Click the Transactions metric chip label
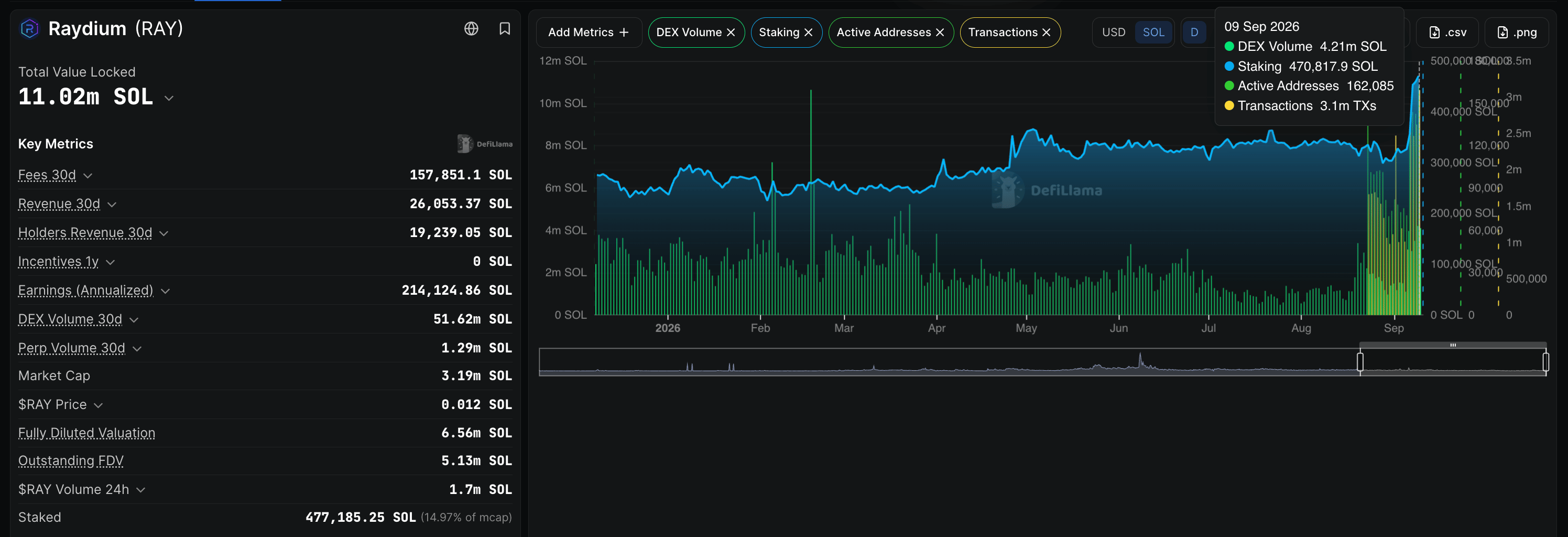 [1003, 33]
